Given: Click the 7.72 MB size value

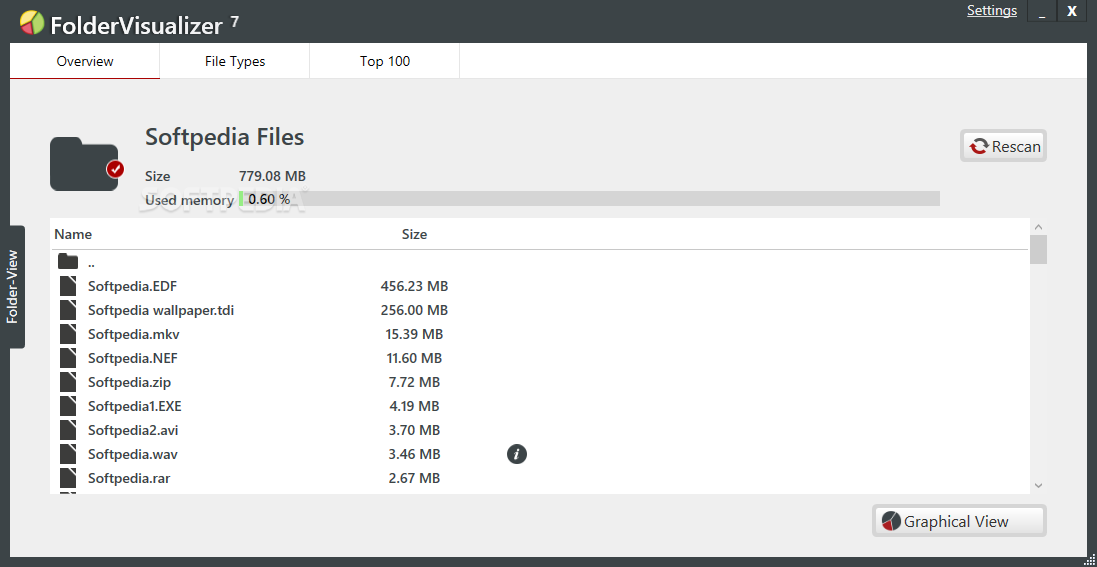Looking at the screenshot, I should [414, 382].
